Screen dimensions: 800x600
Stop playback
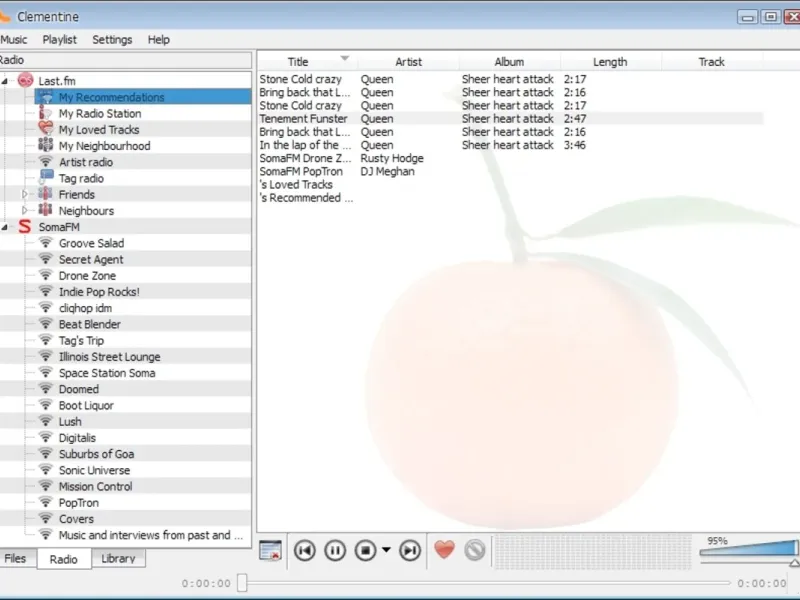[x=365, y=551]
